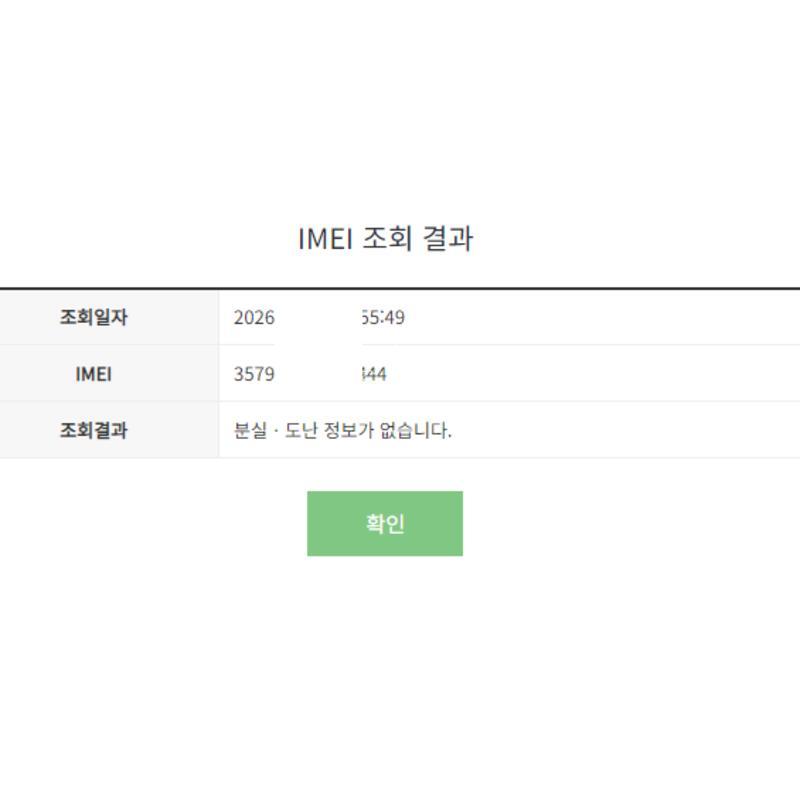Screen dimensions: 800x800
Task: Click the period ending the result message
Action: (450, 438)
